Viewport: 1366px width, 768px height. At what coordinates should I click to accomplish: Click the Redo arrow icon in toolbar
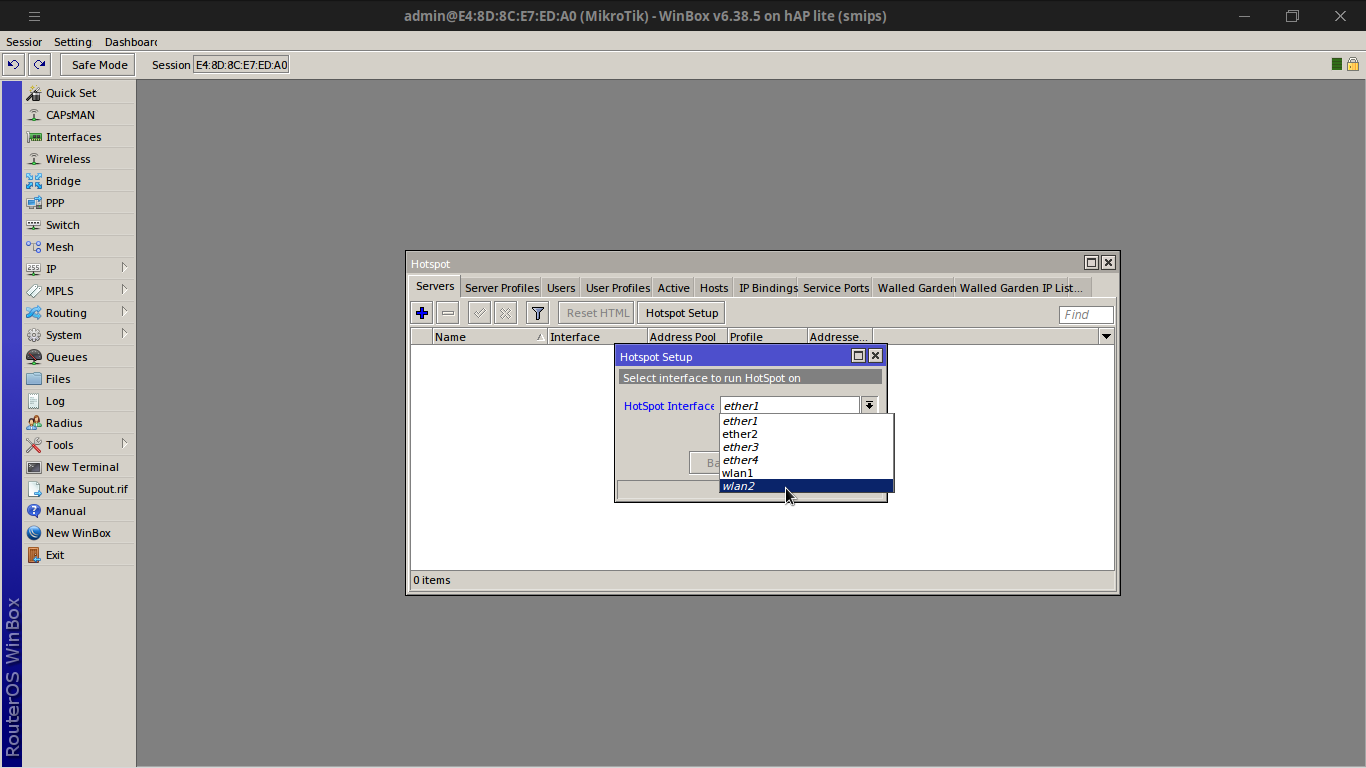[x=39, y=65]
